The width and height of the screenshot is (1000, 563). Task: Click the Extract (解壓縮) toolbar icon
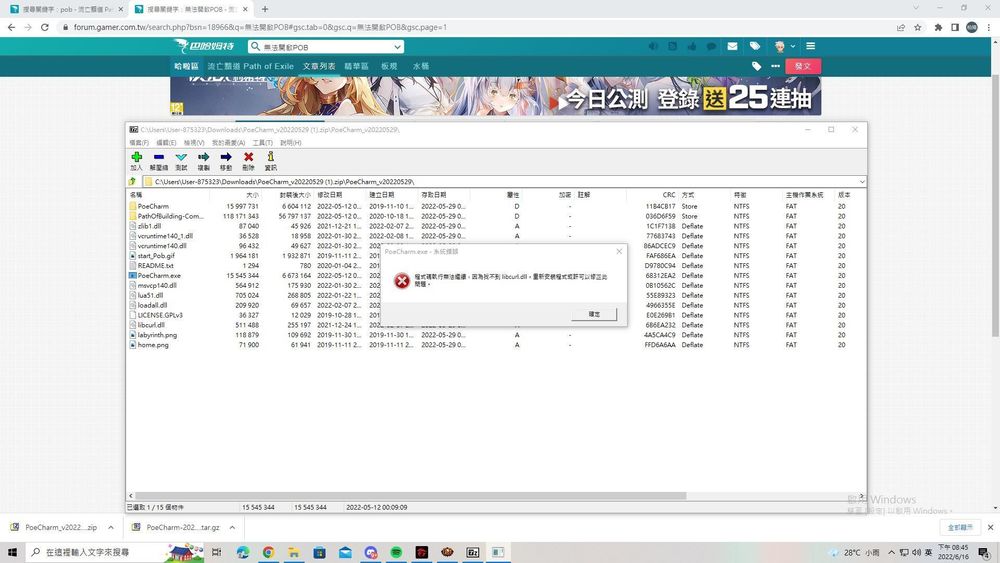click(158, 158)
